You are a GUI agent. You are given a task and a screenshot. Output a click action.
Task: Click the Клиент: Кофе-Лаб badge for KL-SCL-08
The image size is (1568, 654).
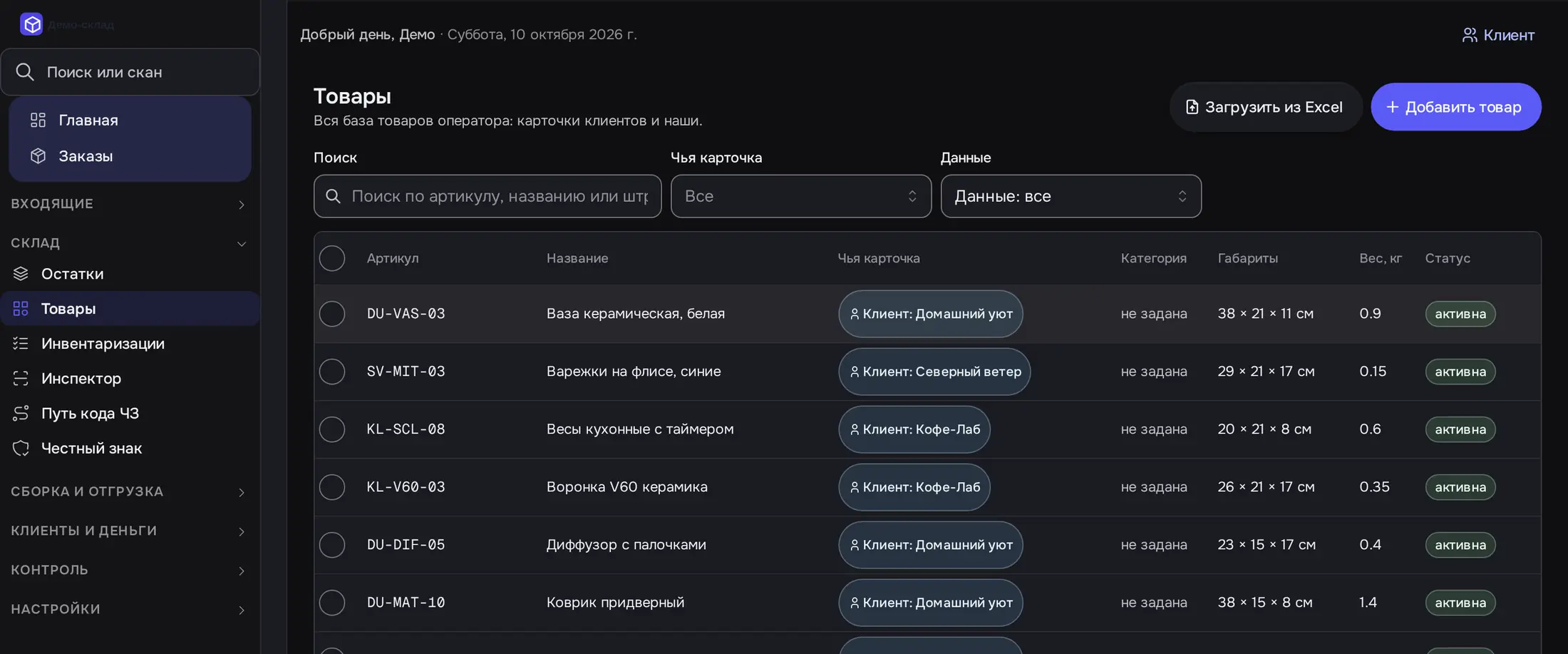tap(914, 429)
